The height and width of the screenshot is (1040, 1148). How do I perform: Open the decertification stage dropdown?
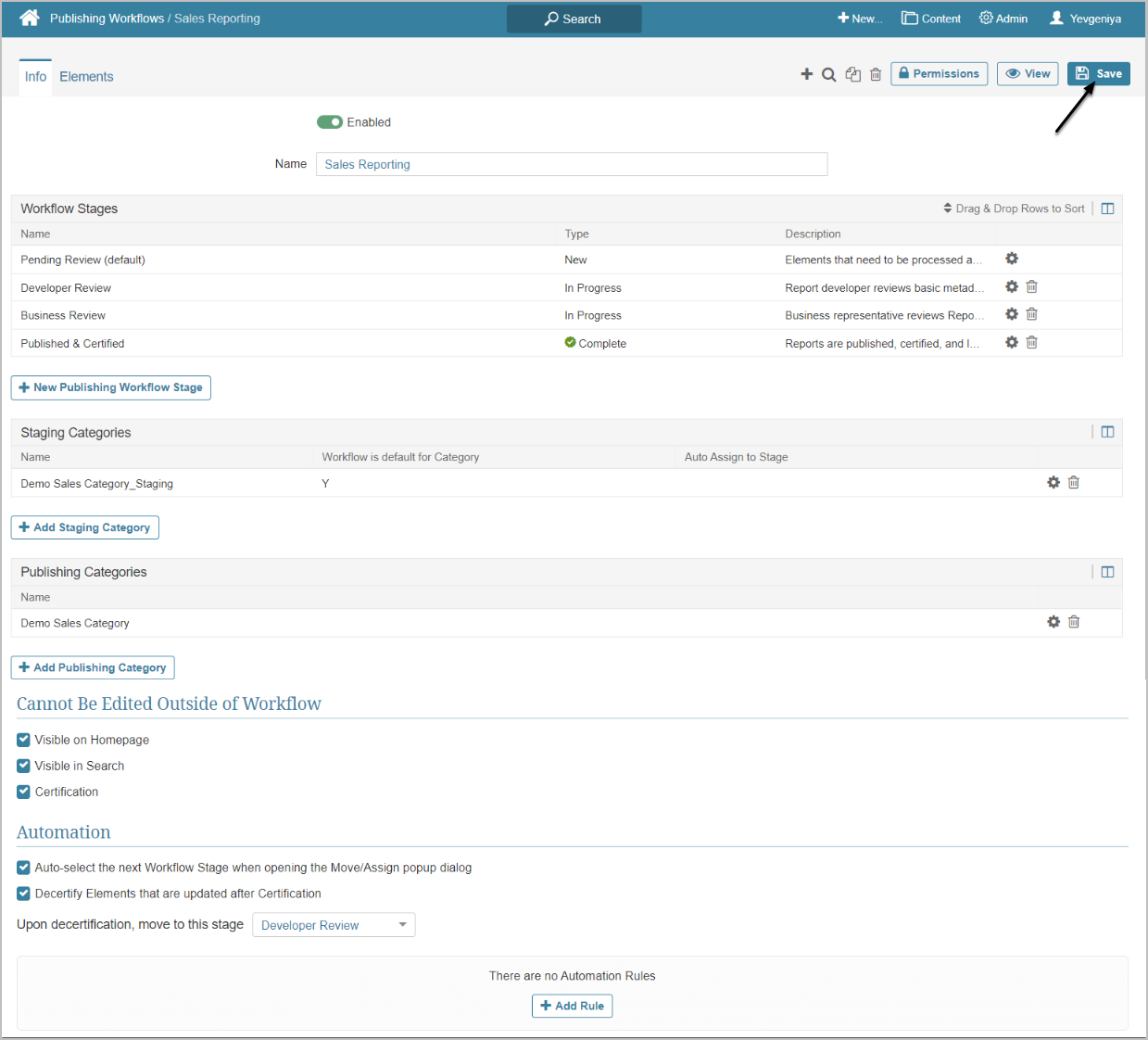pos(334,925)
